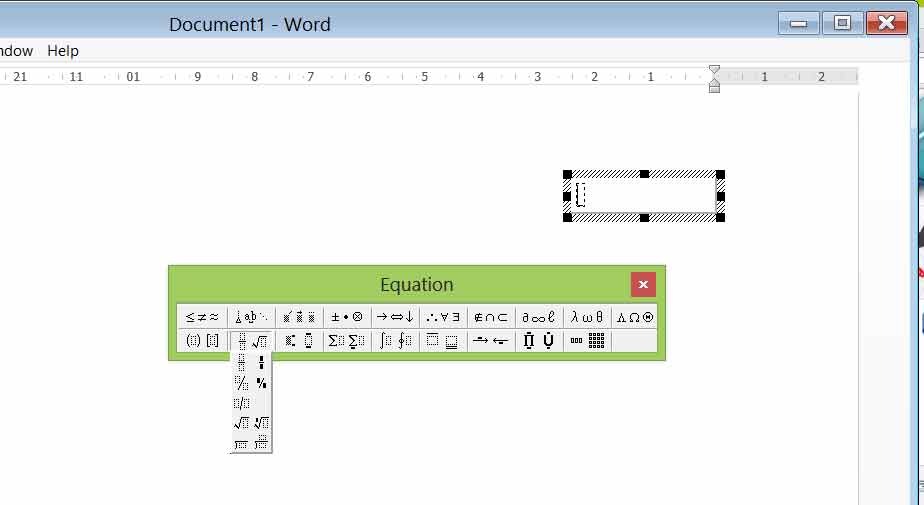Image resolution: width=924 pixels, height=505 pixels.
Task: Open the relational symbols palette
Action: click(202, 317)
